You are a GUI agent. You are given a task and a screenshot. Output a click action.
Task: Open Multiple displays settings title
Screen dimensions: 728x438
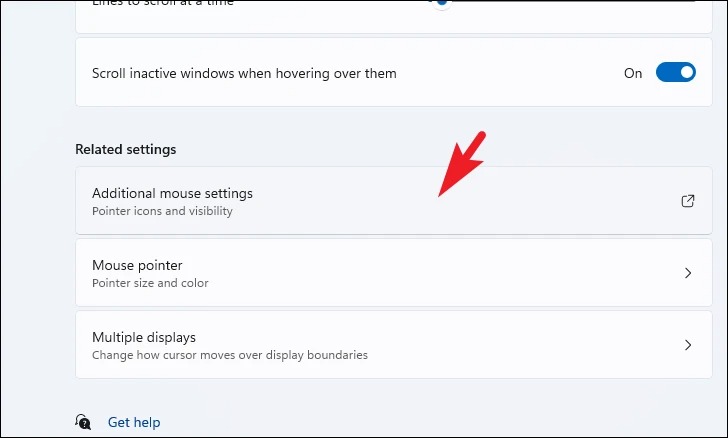coord(144,337)
